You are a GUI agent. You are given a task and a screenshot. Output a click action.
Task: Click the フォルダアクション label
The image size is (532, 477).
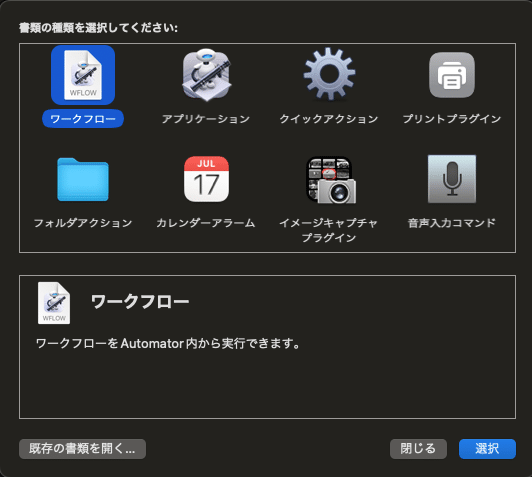coord(83,223)
